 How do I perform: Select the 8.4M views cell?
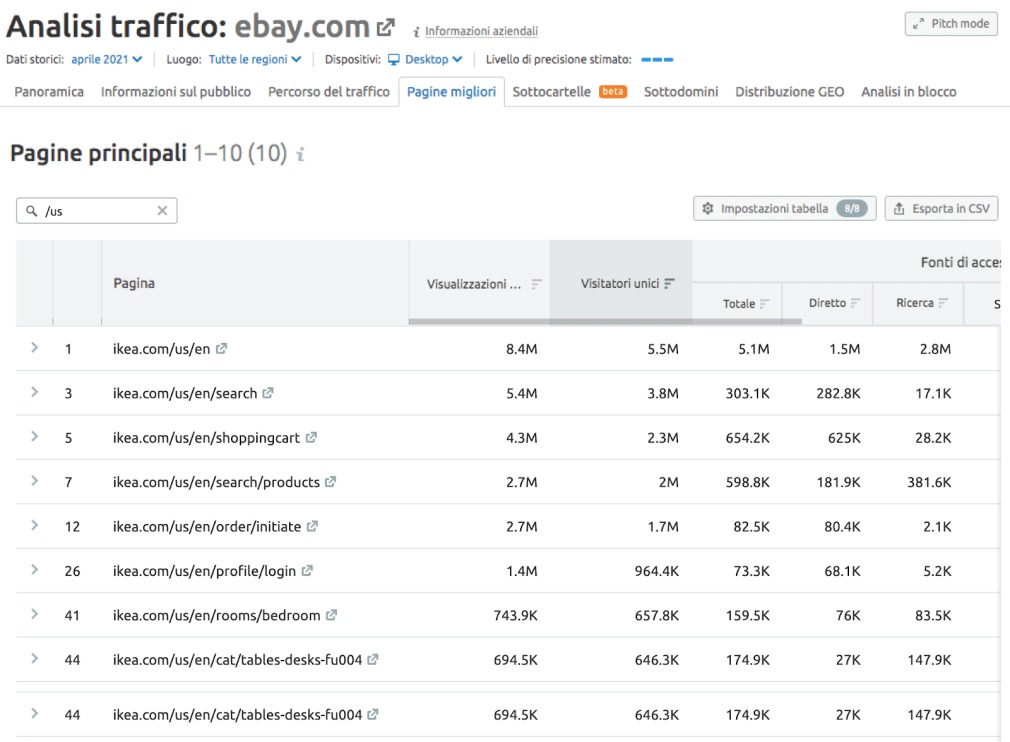[x=522, y=349]
